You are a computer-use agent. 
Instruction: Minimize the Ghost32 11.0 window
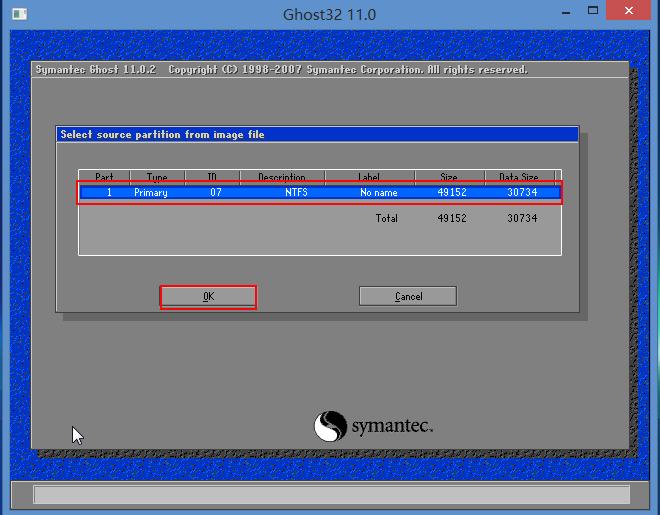pos(566,13)
